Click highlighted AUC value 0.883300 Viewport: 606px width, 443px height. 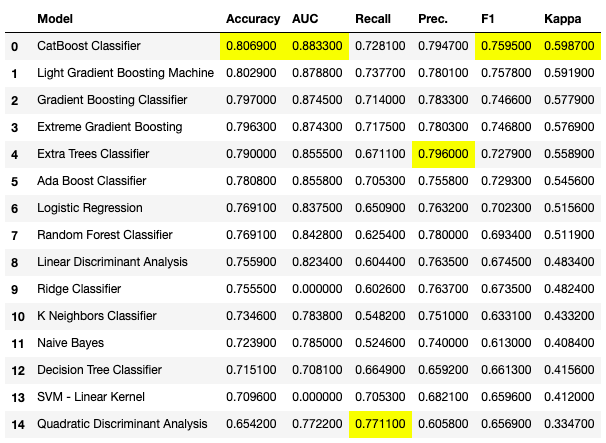point(317,46)
